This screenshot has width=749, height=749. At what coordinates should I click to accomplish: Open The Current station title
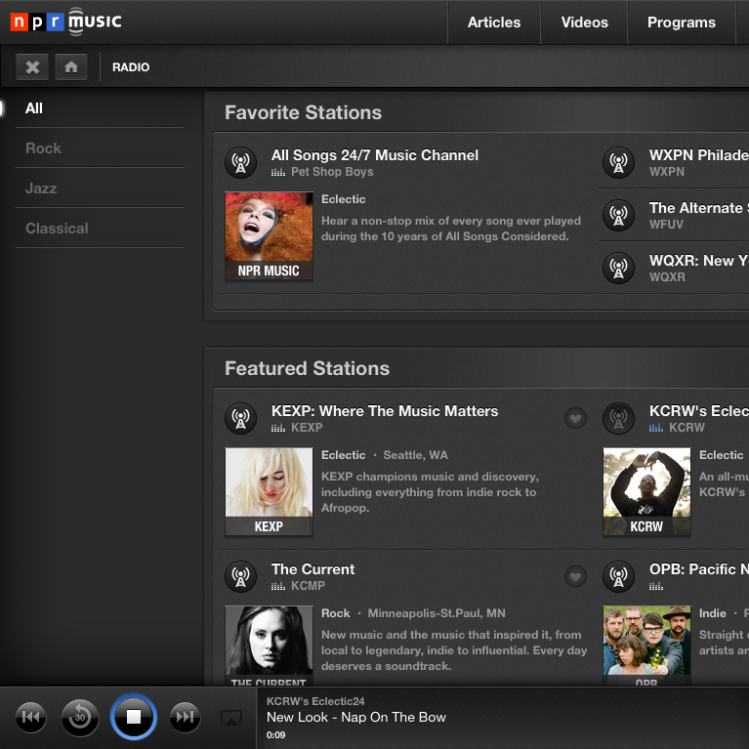tap(313, 569)
